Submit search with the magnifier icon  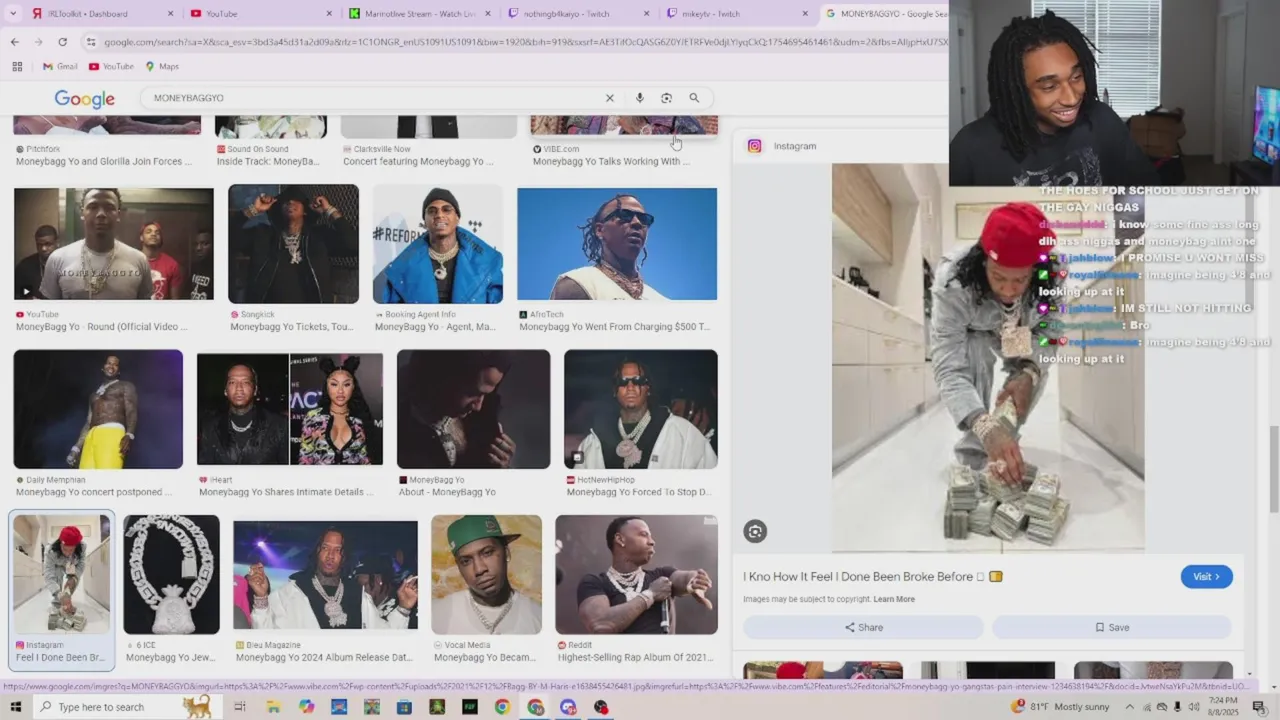694,98
